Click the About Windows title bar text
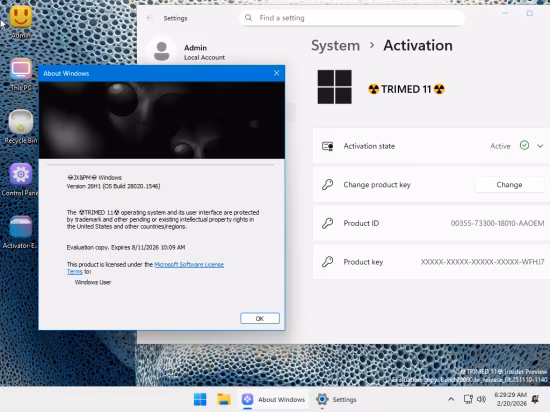 (x=66, y=73)
